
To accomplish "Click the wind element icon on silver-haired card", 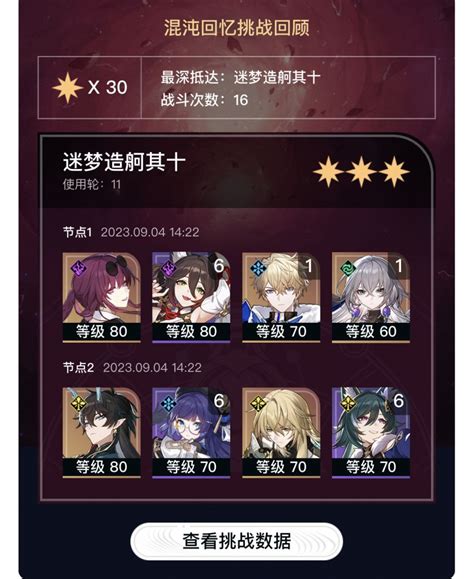I will click(348, 268).
